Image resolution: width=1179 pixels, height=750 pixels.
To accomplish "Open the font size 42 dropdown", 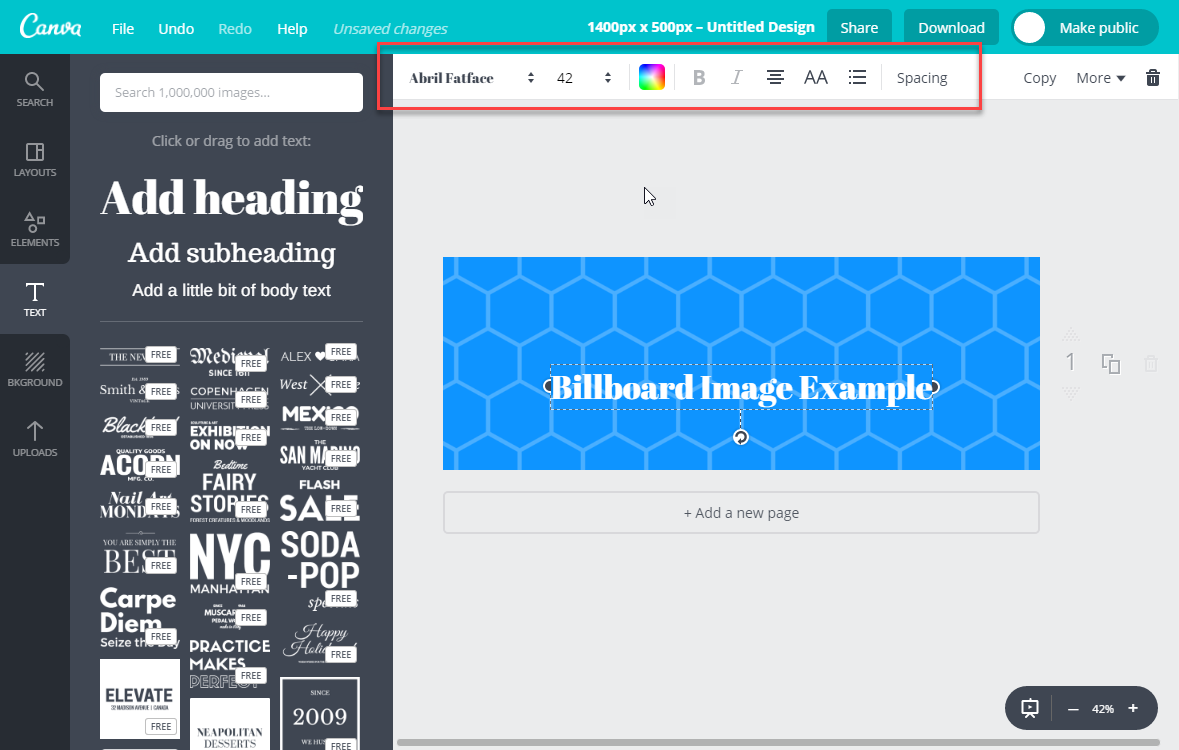I will click(x=584, y=78).
